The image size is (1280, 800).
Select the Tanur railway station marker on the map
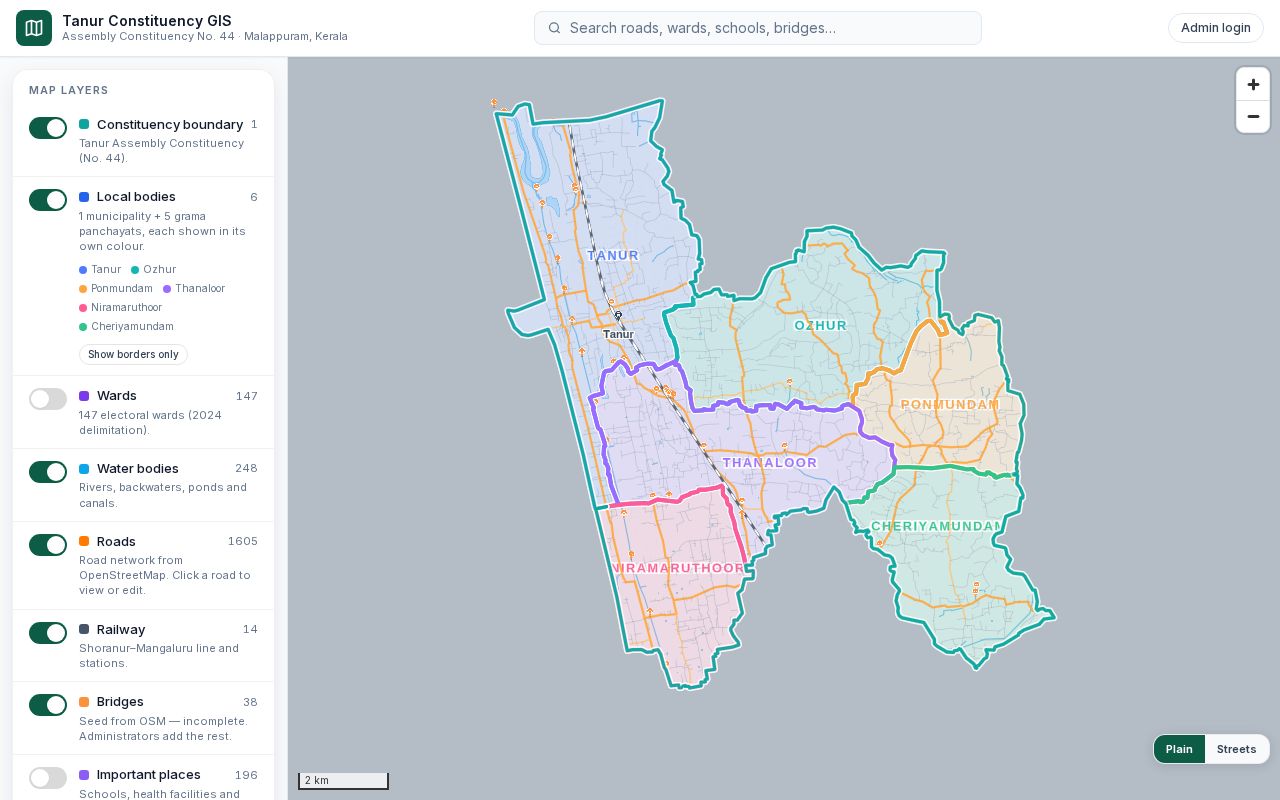click(618, 316)
